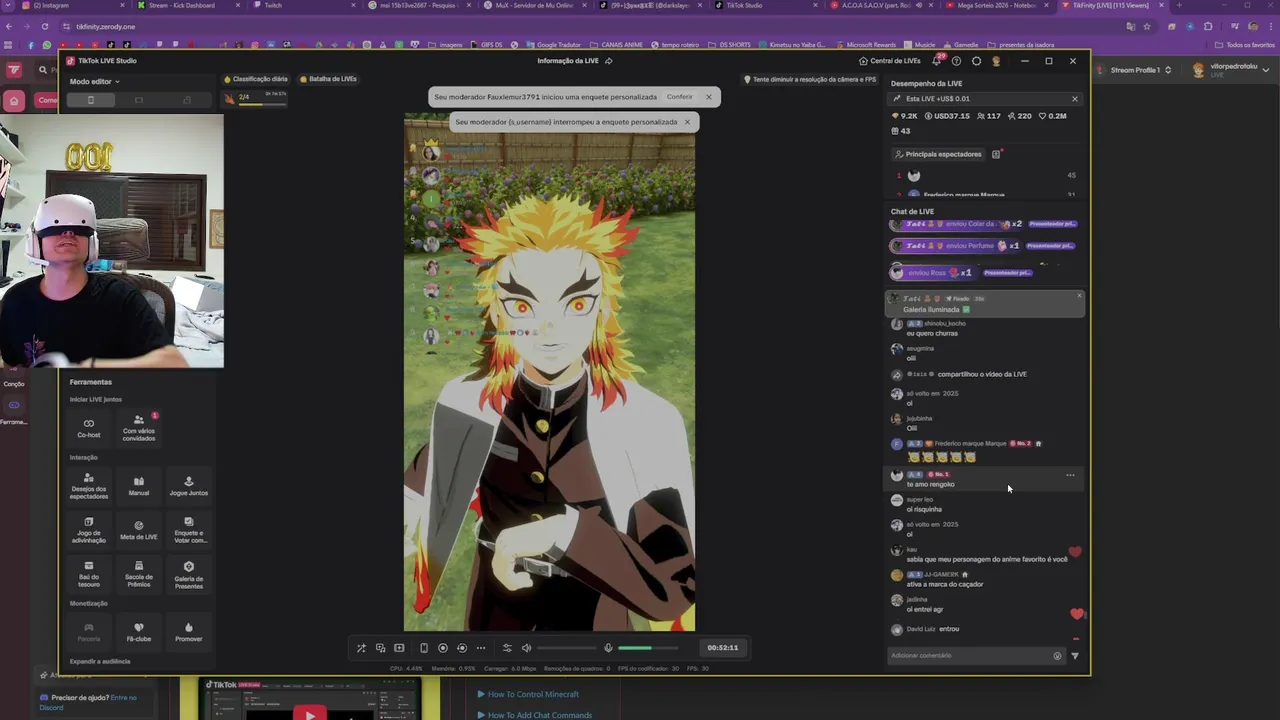
Task: Open notifications bell with 29 badge
Action: pos(936,61)
